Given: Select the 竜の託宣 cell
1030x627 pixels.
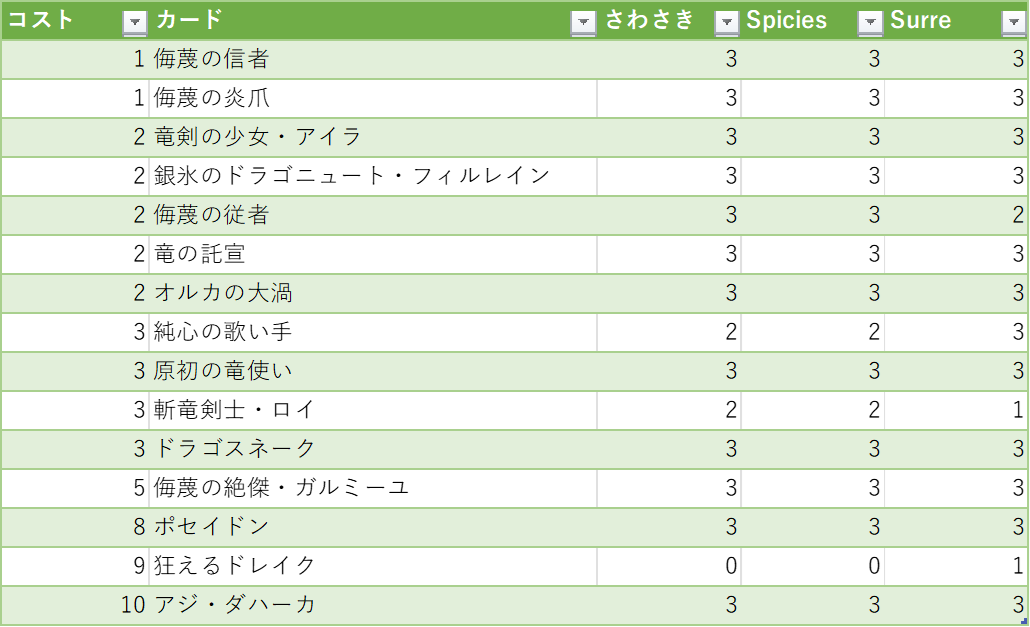Looking at the screenshot, I should click(x=373, y=254).
